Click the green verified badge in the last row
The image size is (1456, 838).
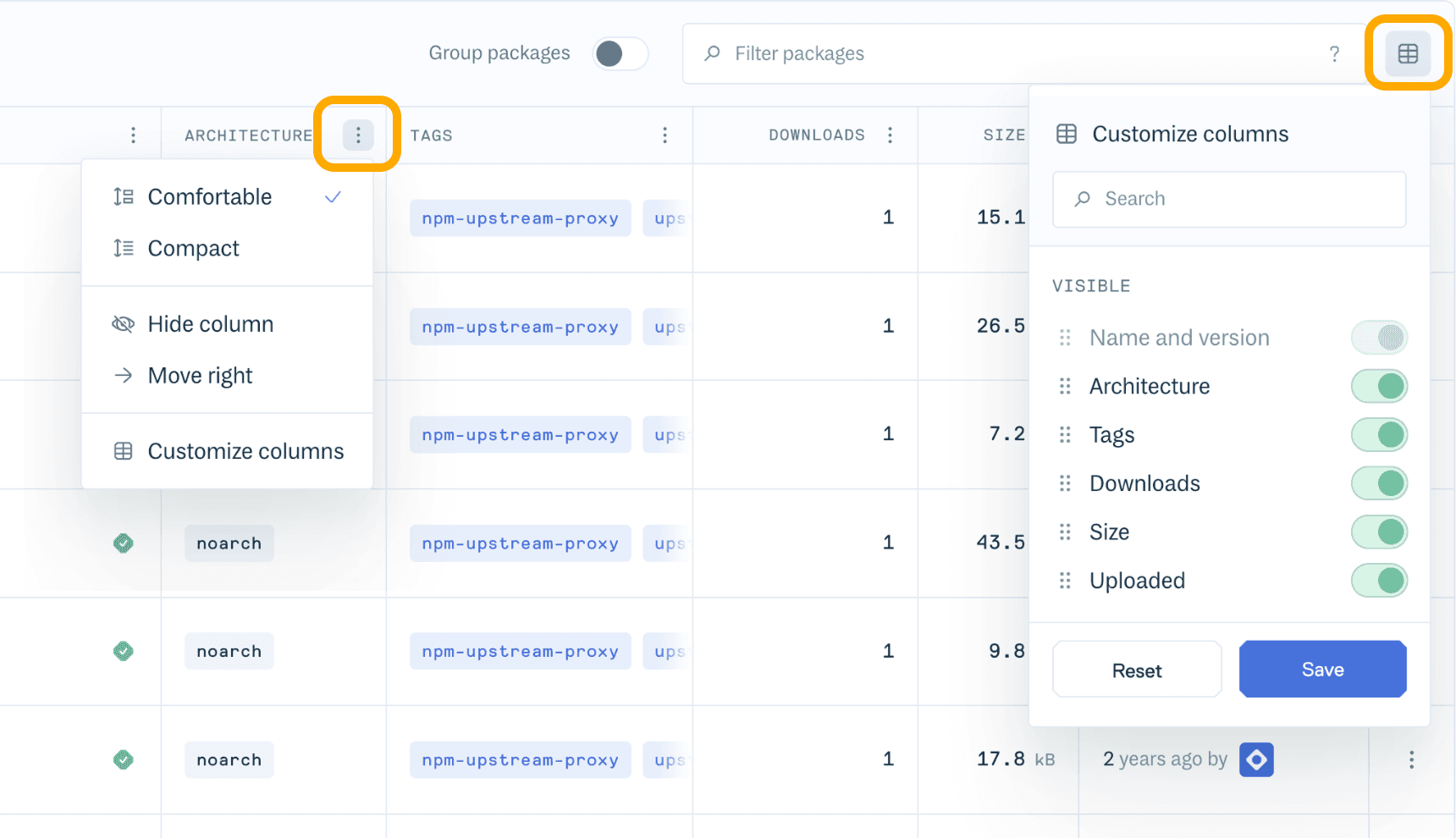click(x=124, y=759)
